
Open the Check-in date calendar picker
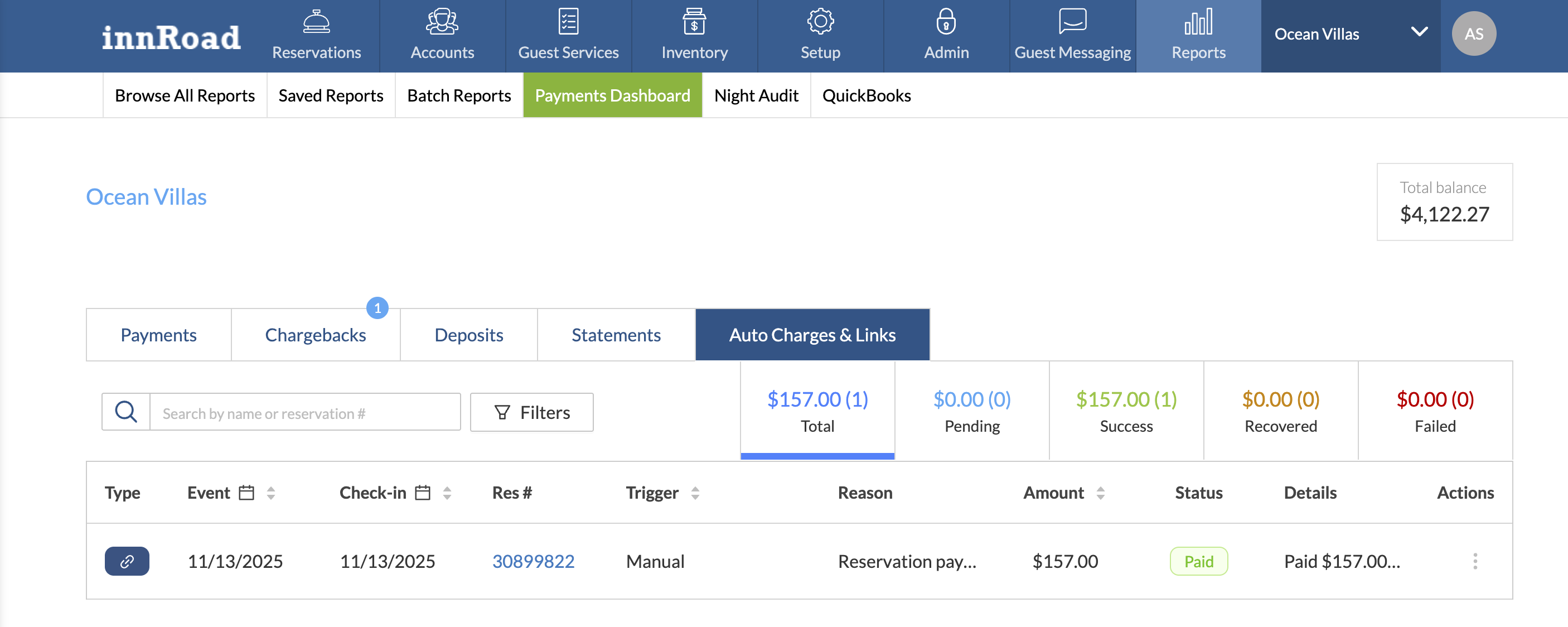point(423,493)
